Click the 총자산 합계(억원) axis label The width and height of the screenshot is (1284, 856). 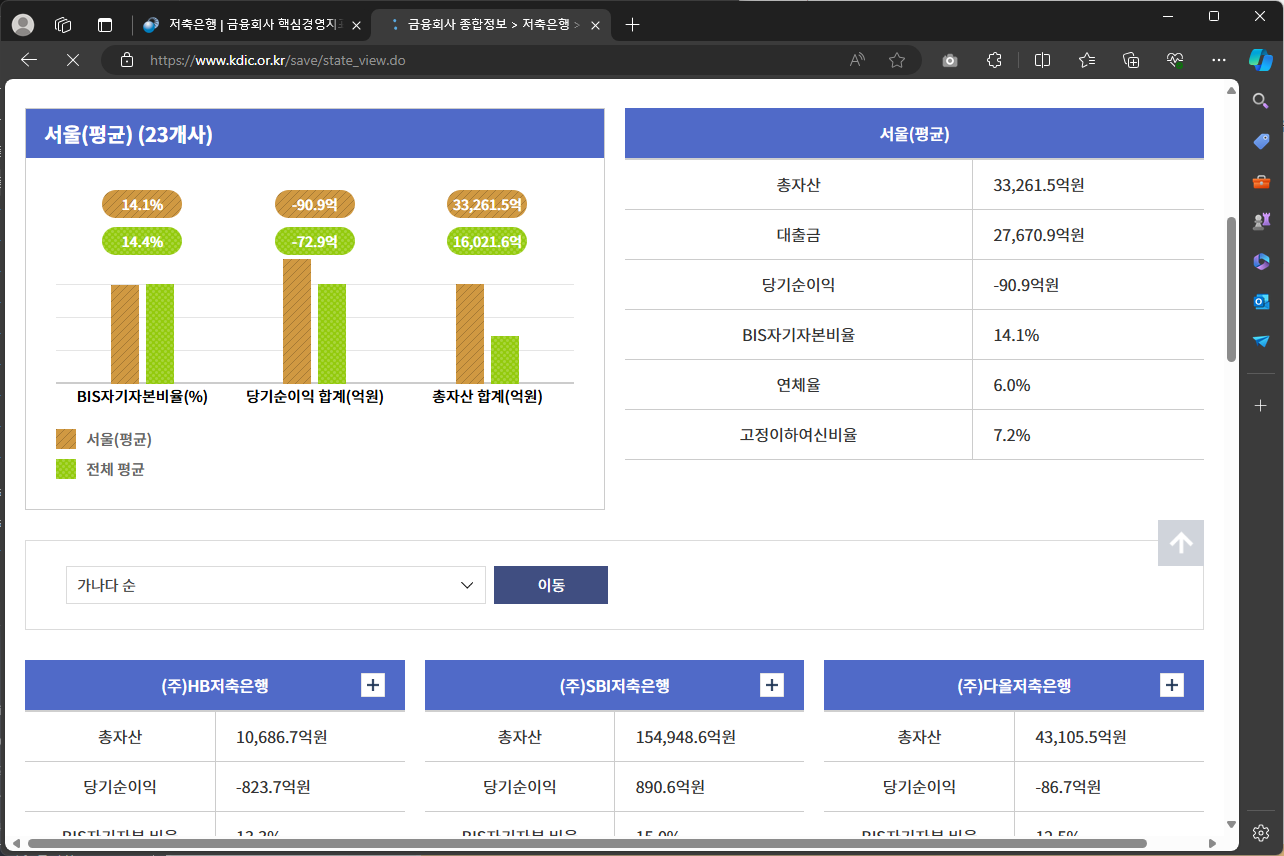pos(487,396)
